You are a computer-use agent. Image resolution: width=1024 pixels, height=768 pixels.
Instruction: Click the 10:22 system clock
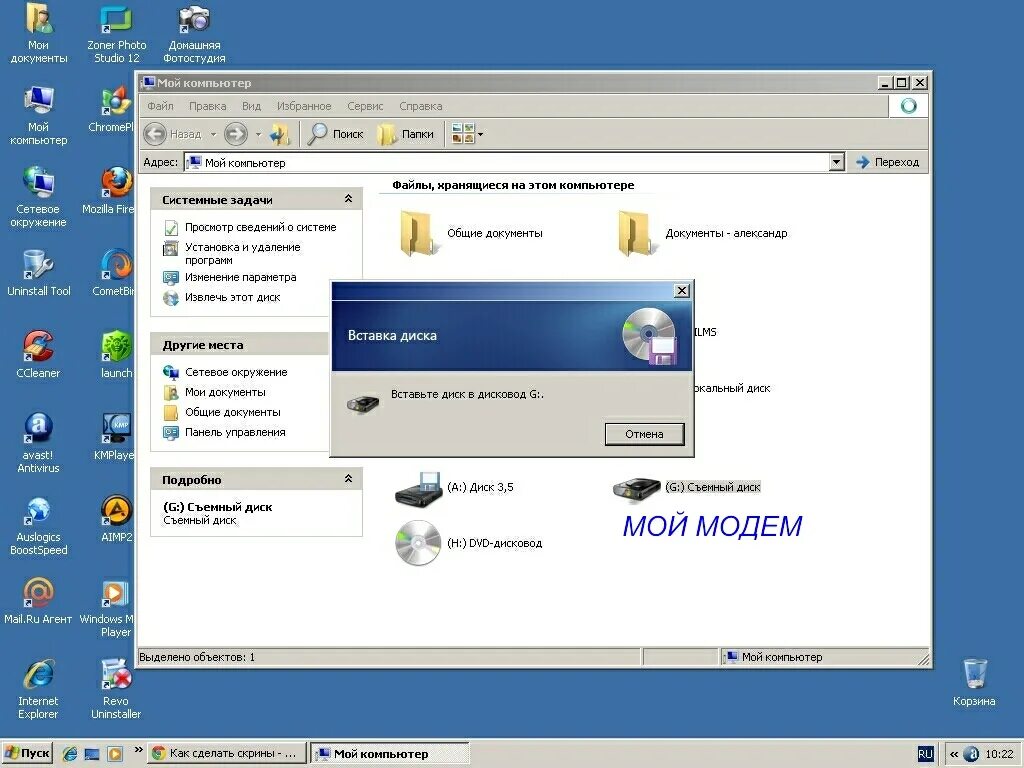tap(999, 754)
